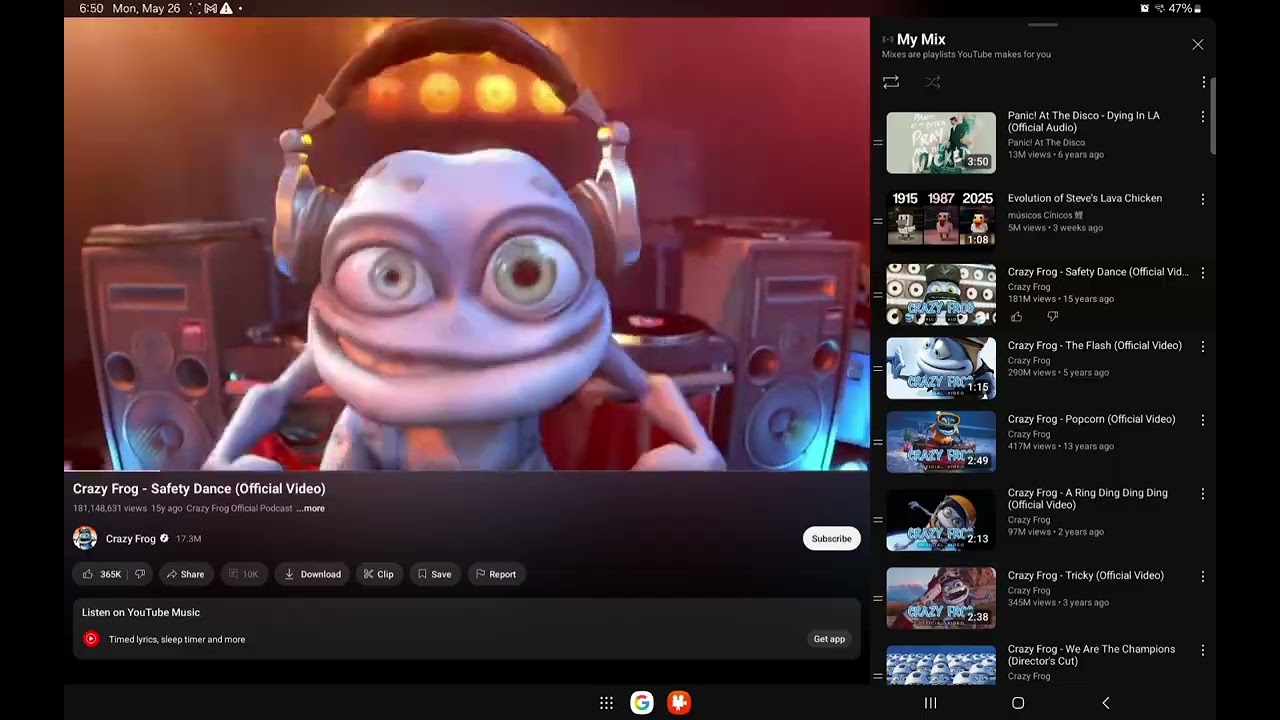Select Crazy Frog - Popcorn title
Screen dimensions: 1280x720
(1091, 420)
